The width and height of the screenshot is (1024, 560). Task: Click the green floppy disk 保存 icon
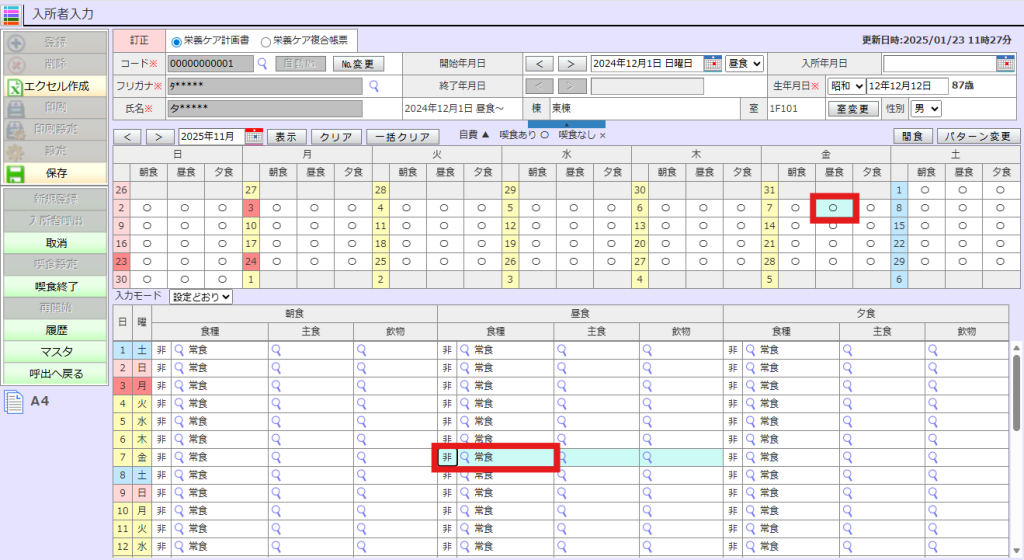click(x=16, y=173)
